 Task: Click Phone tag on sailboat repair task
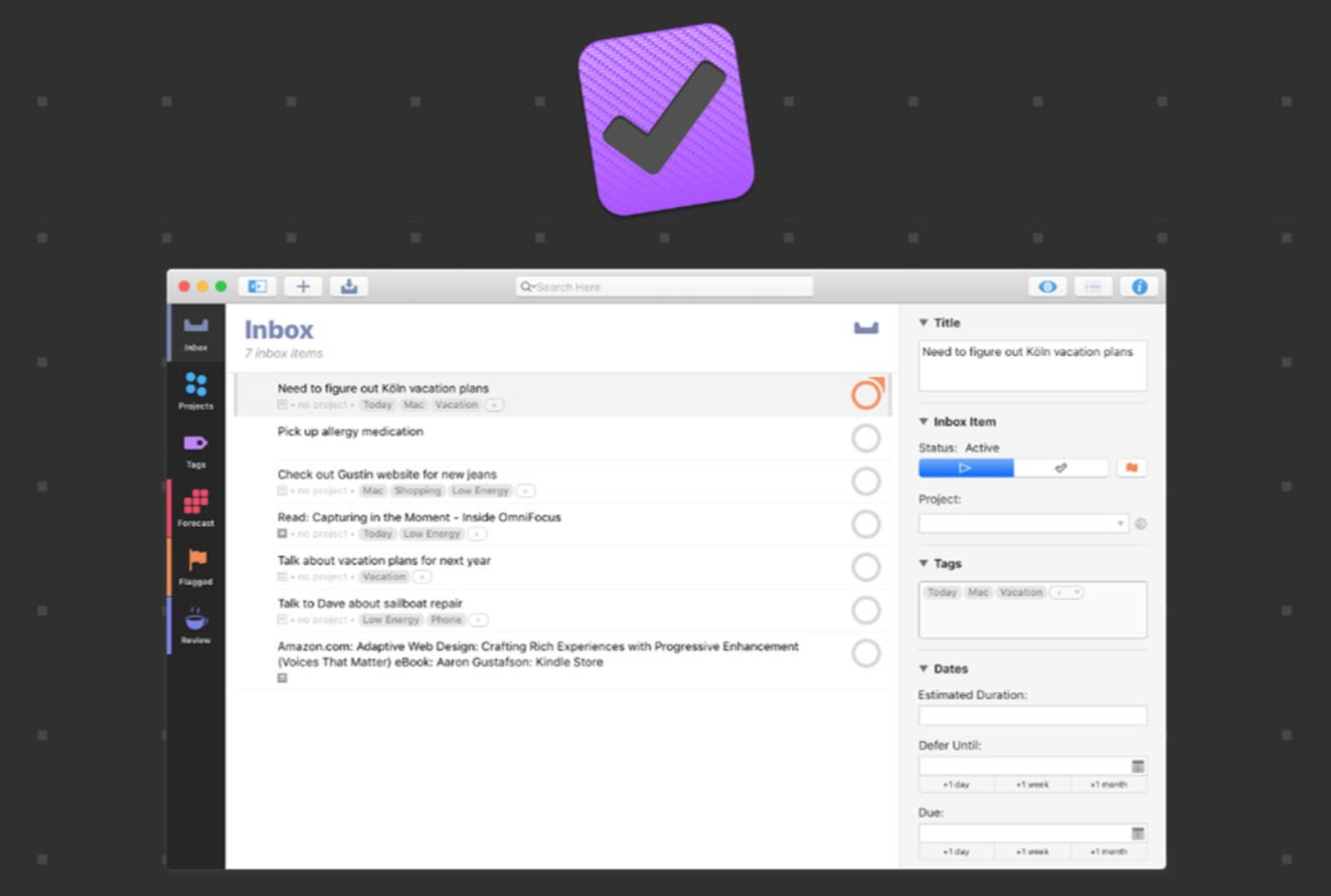pos(445,620)
